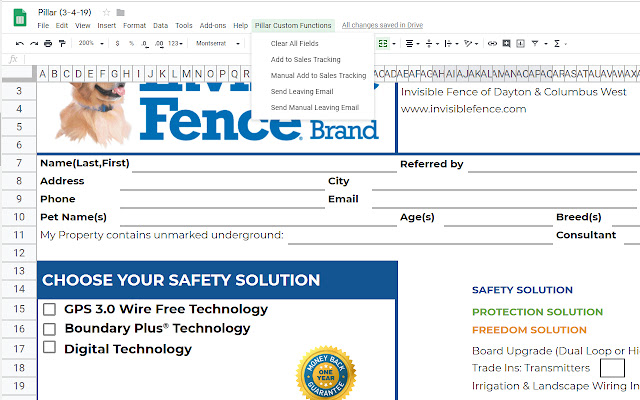This screenshot has height=400, width=640.
Task: Open the Edit menu
Action: [62, 25]
